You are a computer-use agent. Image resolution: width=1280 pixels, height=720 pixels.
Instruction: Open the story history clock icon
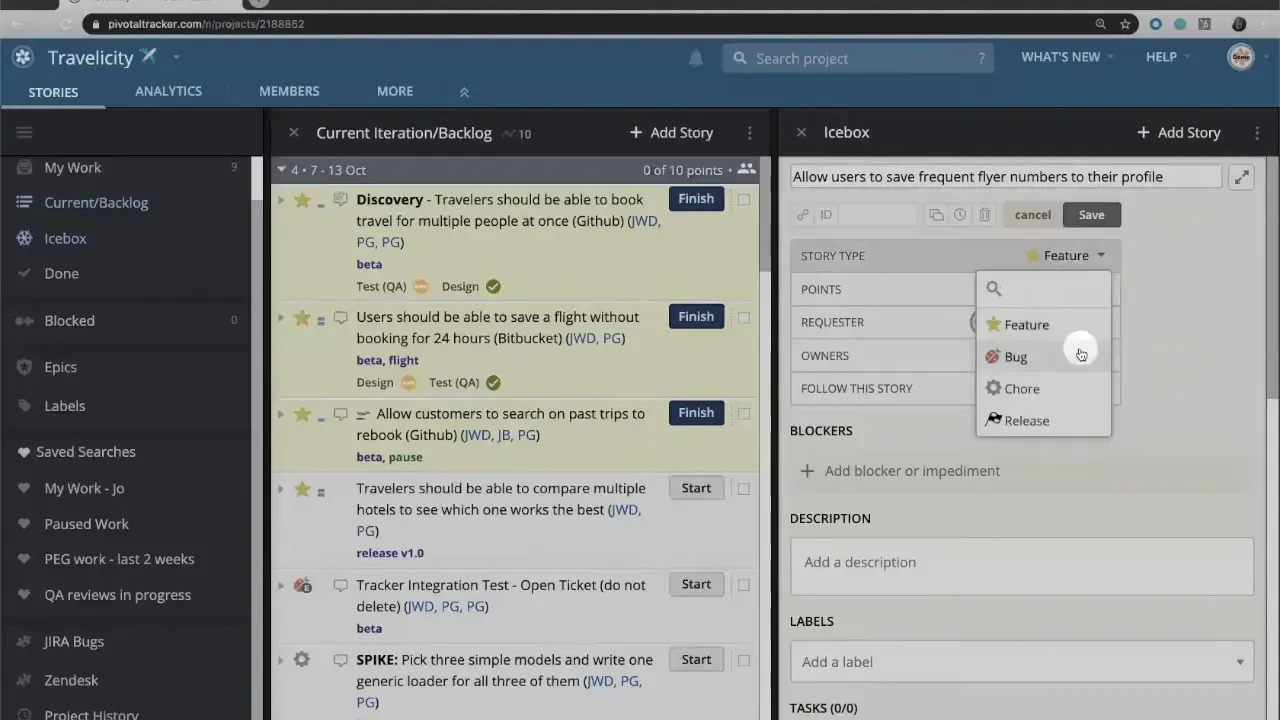(x=959, y=214)
